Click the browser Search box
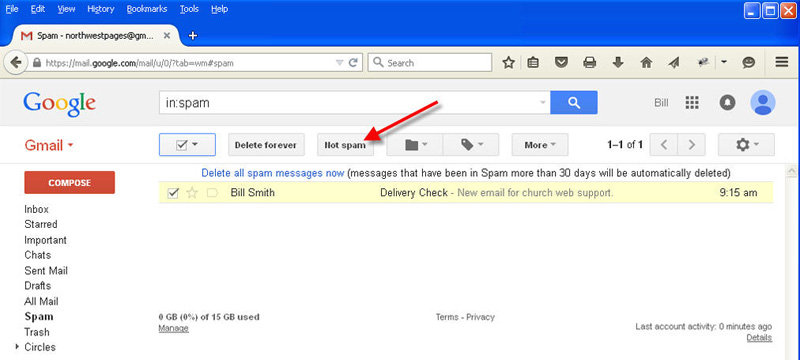Viewport: 800px width, 360px height. coord(430,63)
